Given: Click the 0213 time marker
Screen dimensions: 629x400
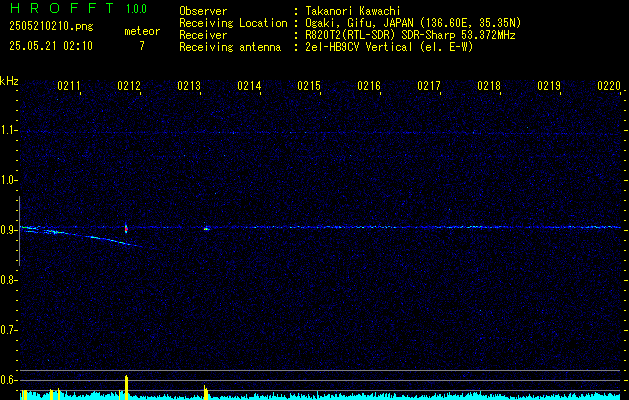Looking at the screenshot, I should point(189,85).
